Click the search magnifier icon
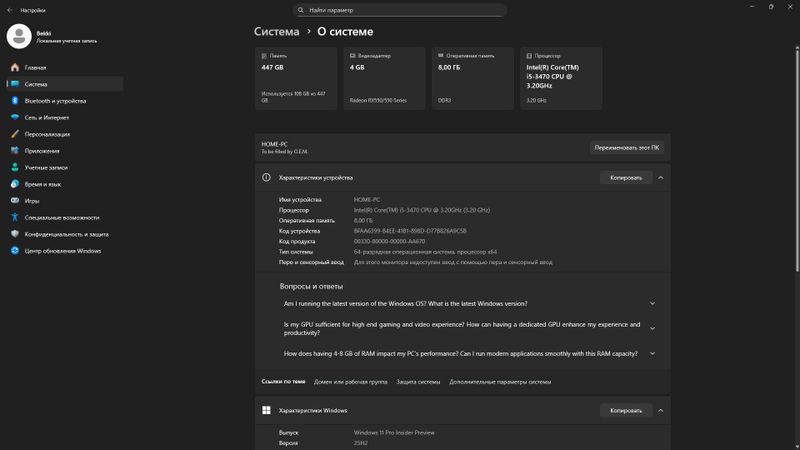The height and width of the screenshot is (450, 800). (301, 10)
